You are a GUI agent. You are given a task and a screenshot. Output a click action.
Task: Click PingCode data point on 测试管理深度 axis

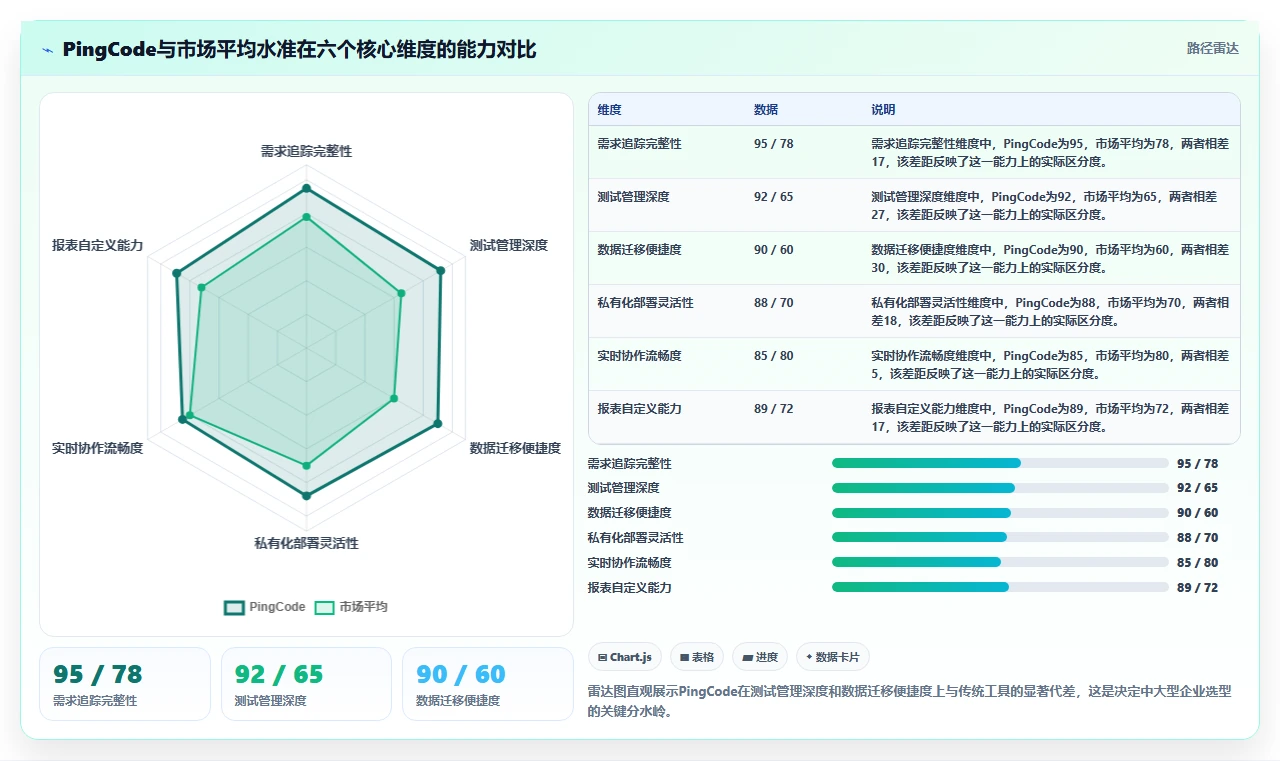coord(440,270)
